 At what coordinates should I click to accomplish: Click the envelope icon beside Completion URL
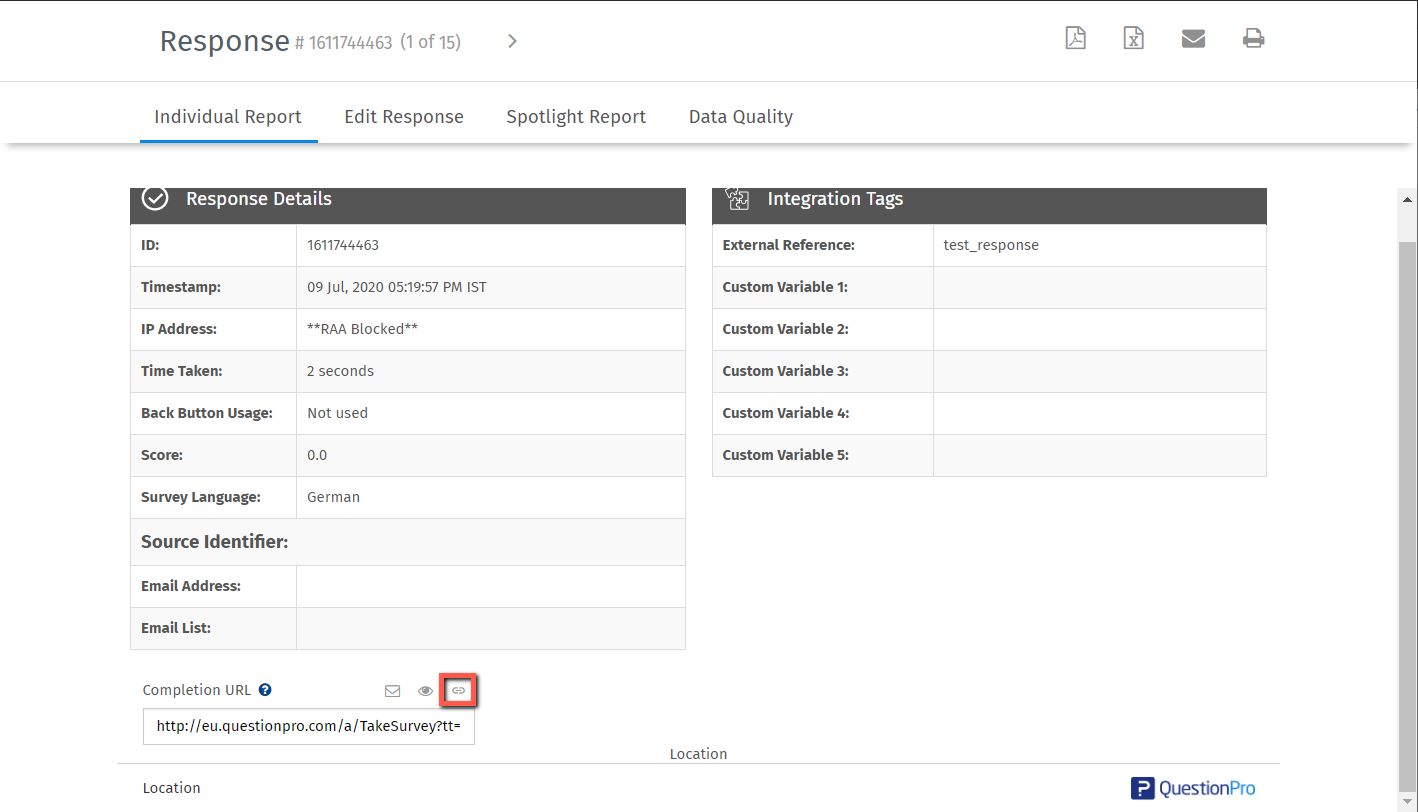coord(393,691)
